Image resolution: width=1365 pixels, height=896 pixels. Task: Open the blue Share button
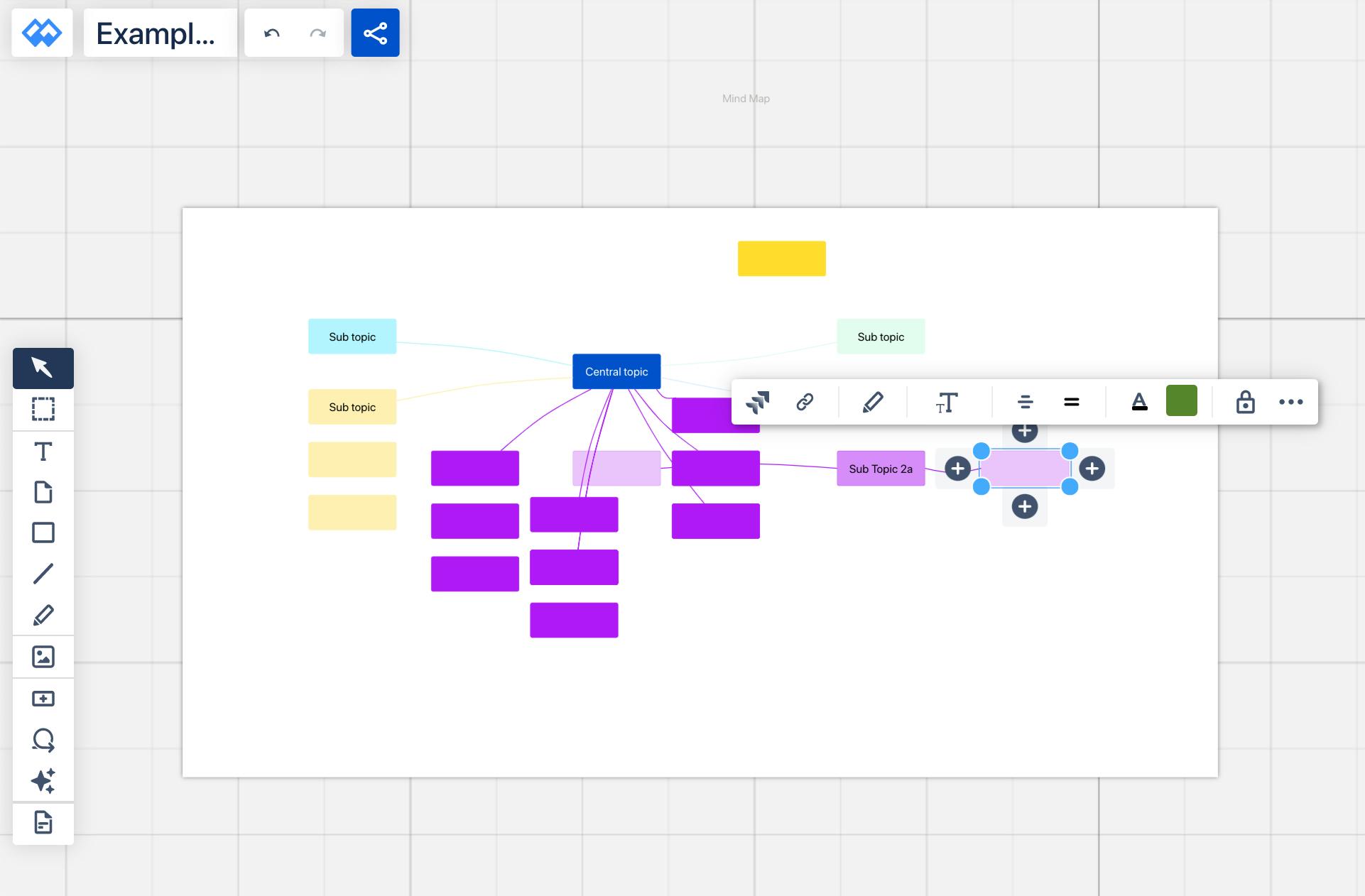[x=375, y=33]
